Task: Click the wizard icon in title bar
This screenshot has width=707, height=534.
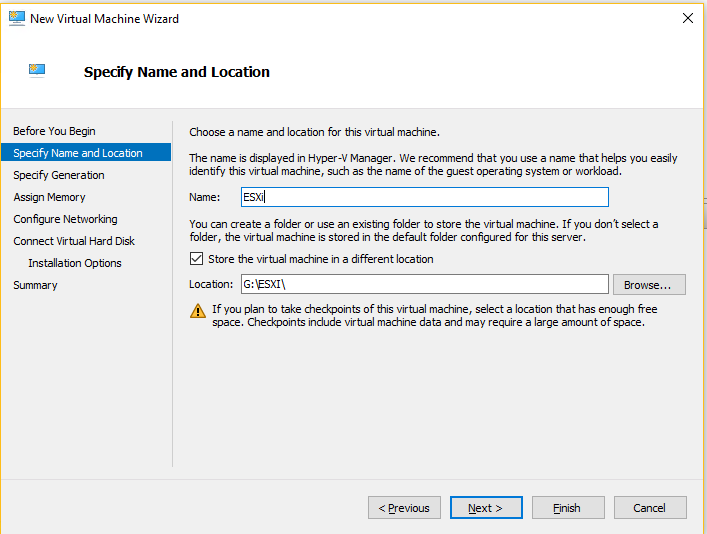Action: pyautogui.click(x=16, y=18)
